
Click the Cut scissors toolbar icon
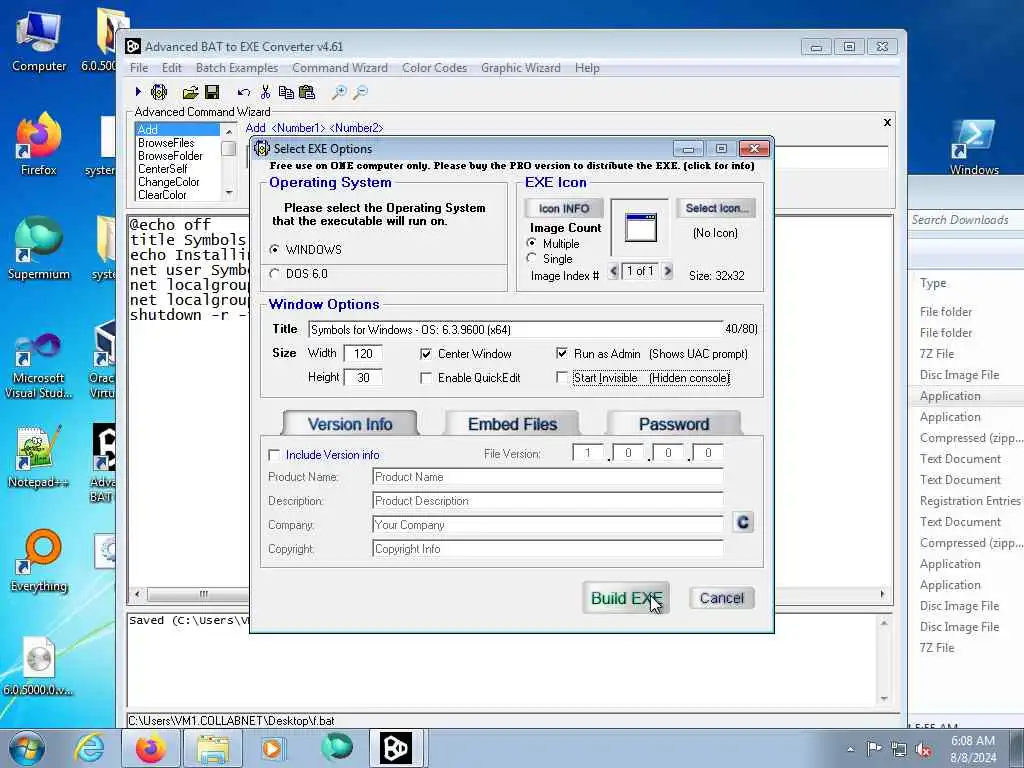click(265, 92)
